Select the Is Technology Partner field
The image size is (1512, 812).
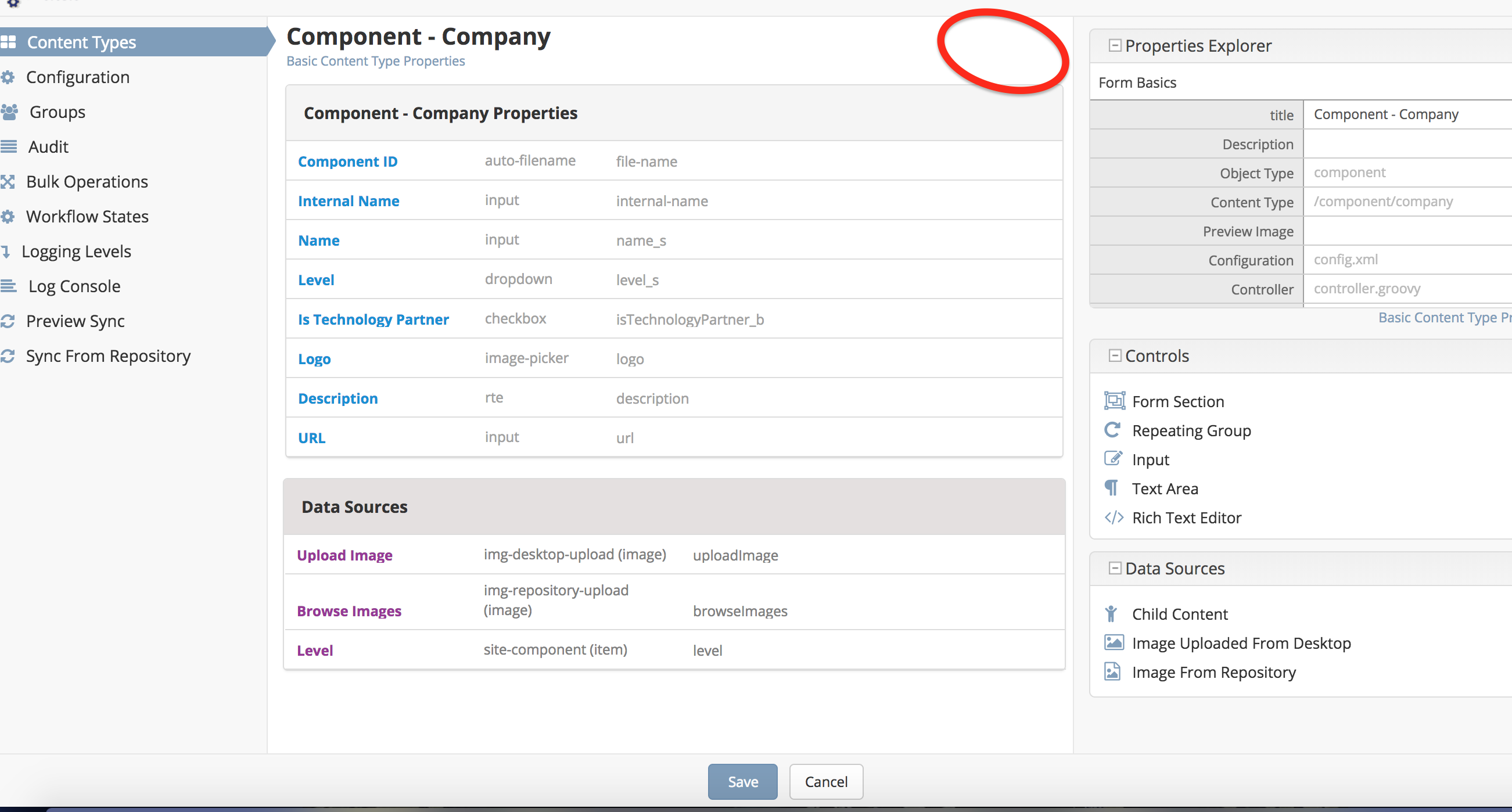[674, 319]
